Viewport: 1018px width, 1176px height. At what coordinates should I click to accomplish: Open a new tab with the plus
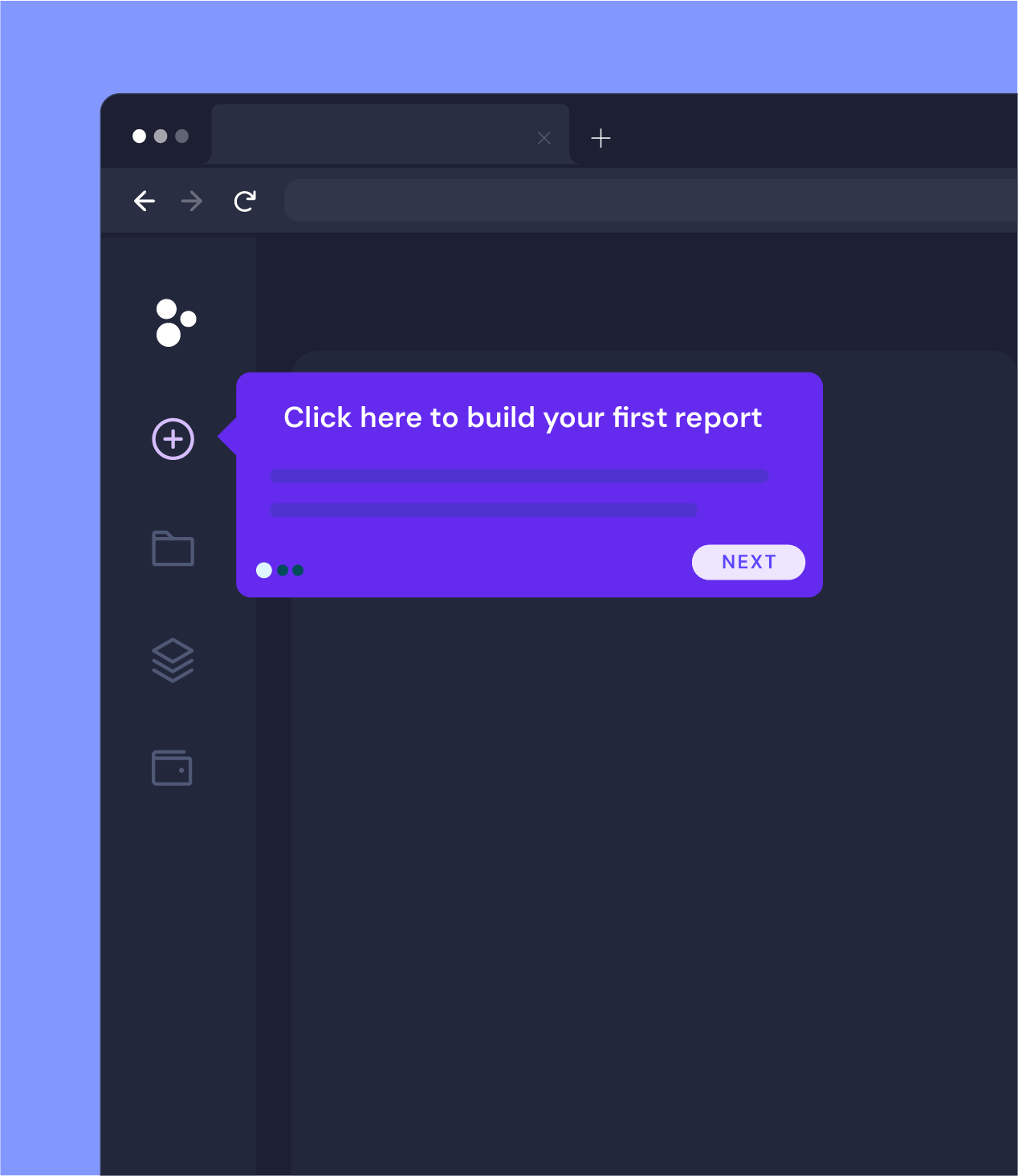601,138
